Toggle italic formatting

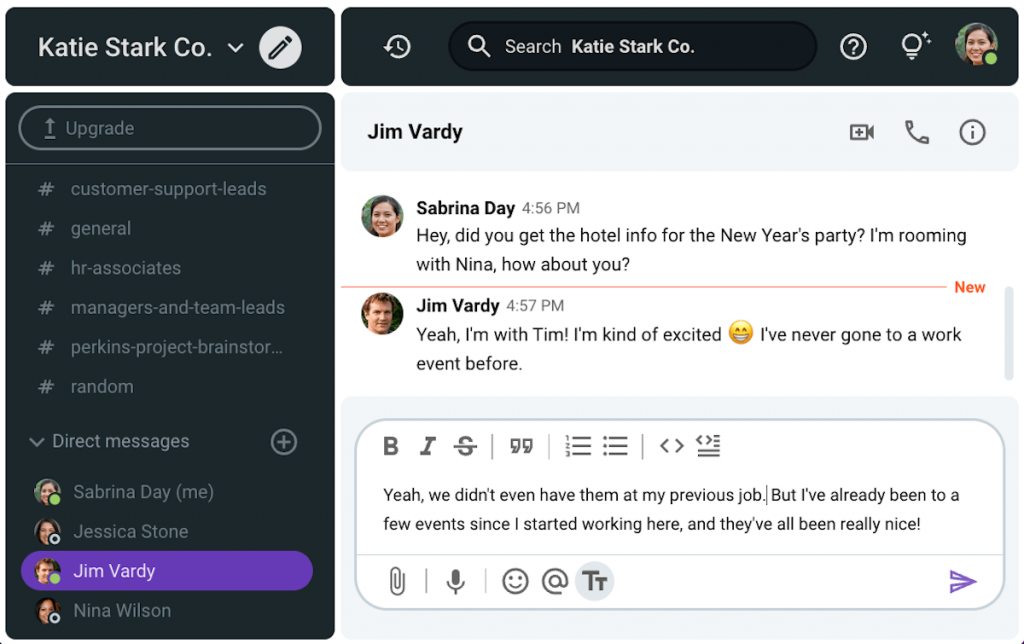[x=427, y=446]
